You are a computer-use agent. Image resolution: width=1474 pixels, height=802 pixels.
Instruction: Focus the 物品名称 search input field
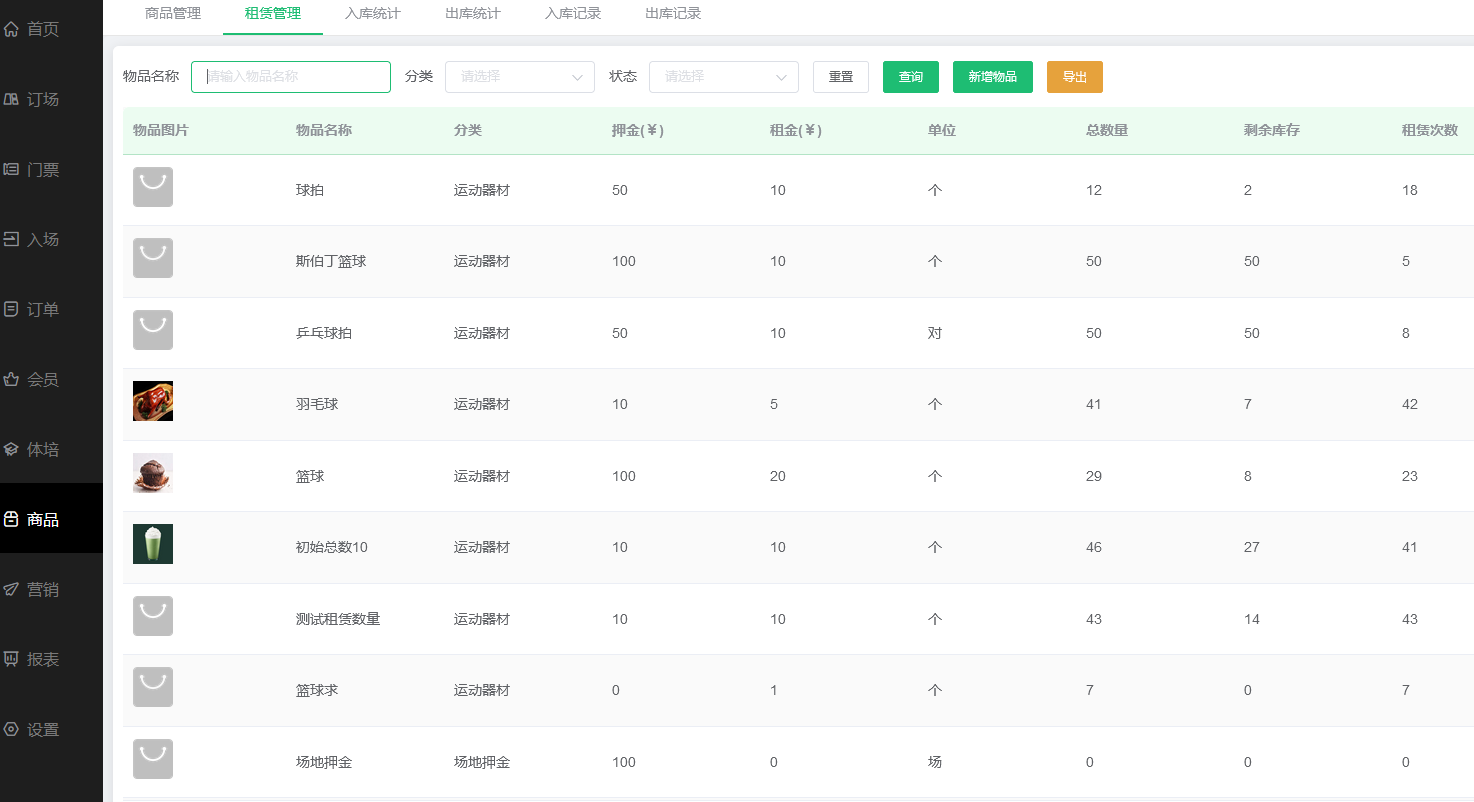(x=290, y=77)
